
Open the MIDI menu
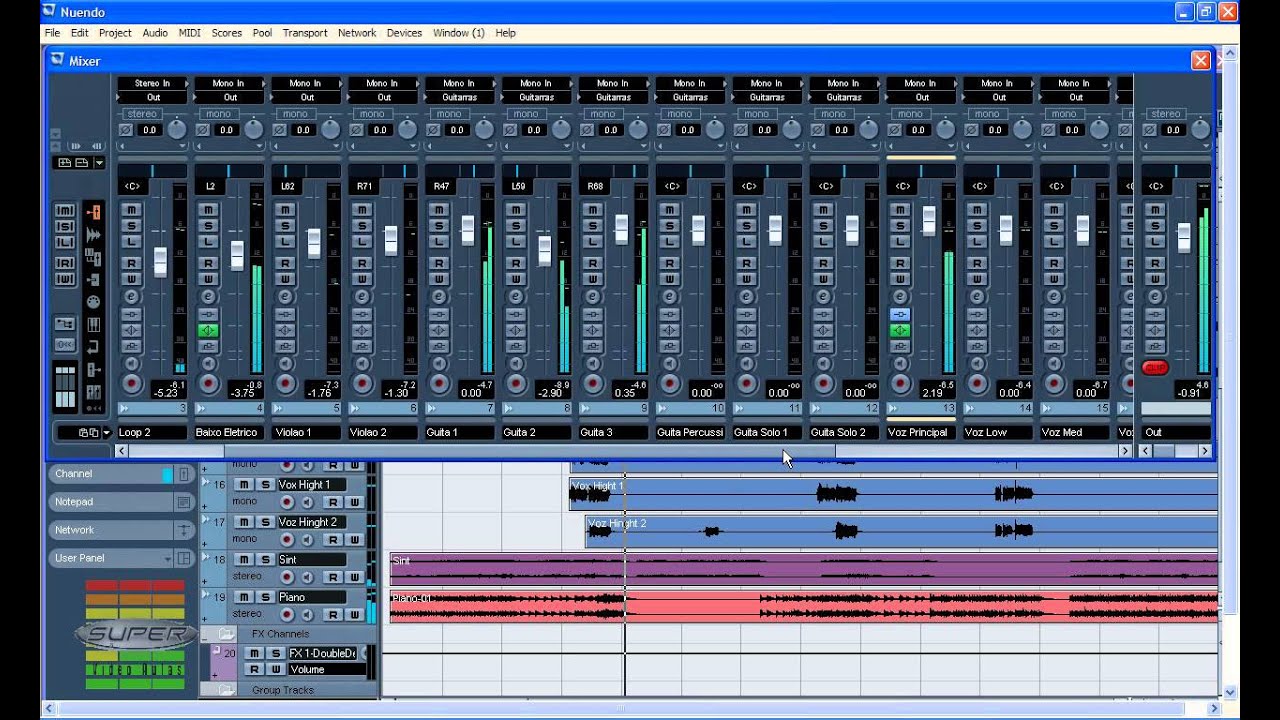click(189, 33)
